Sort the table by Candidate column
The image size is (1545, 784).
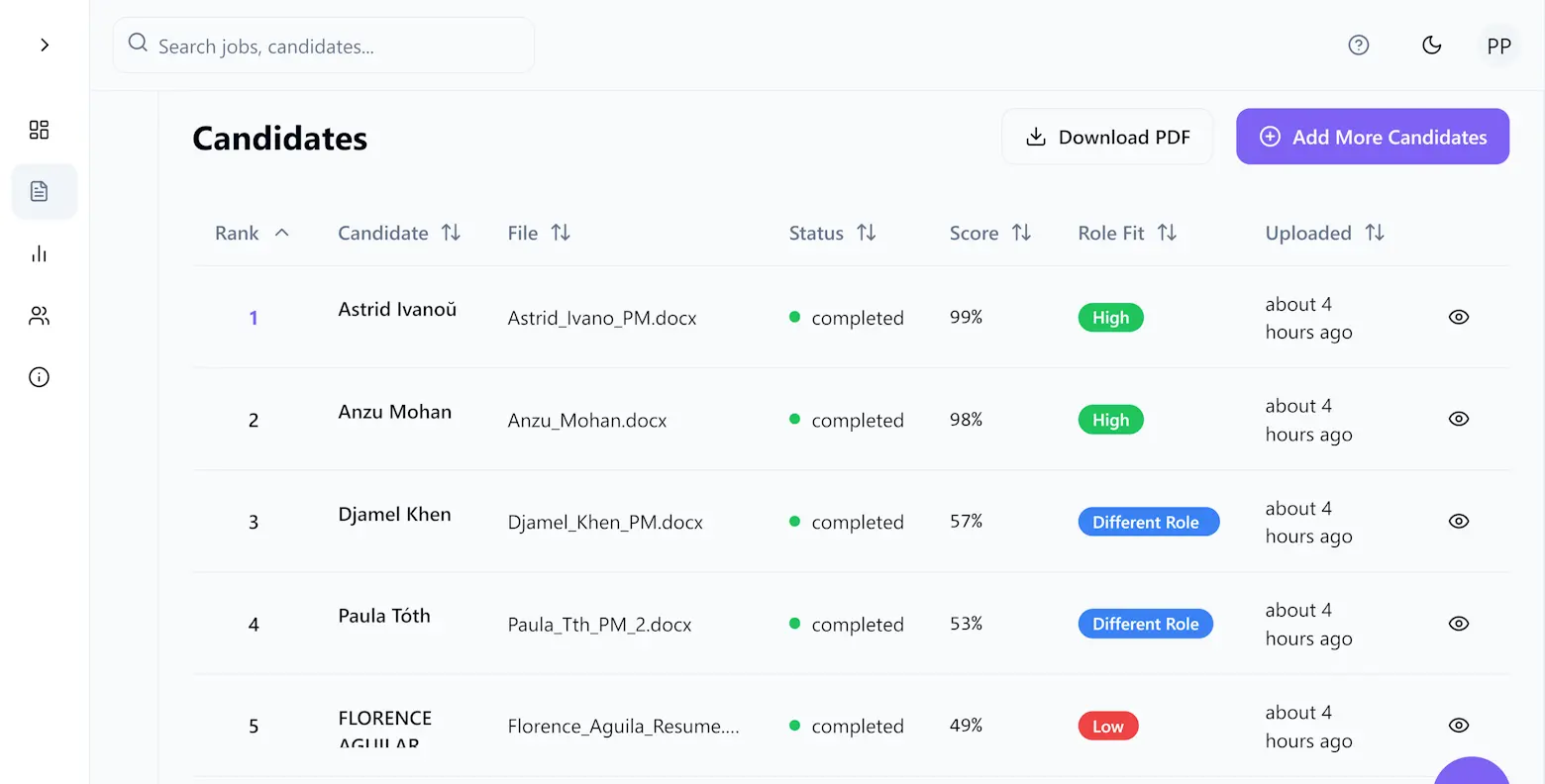click(399, 233)
